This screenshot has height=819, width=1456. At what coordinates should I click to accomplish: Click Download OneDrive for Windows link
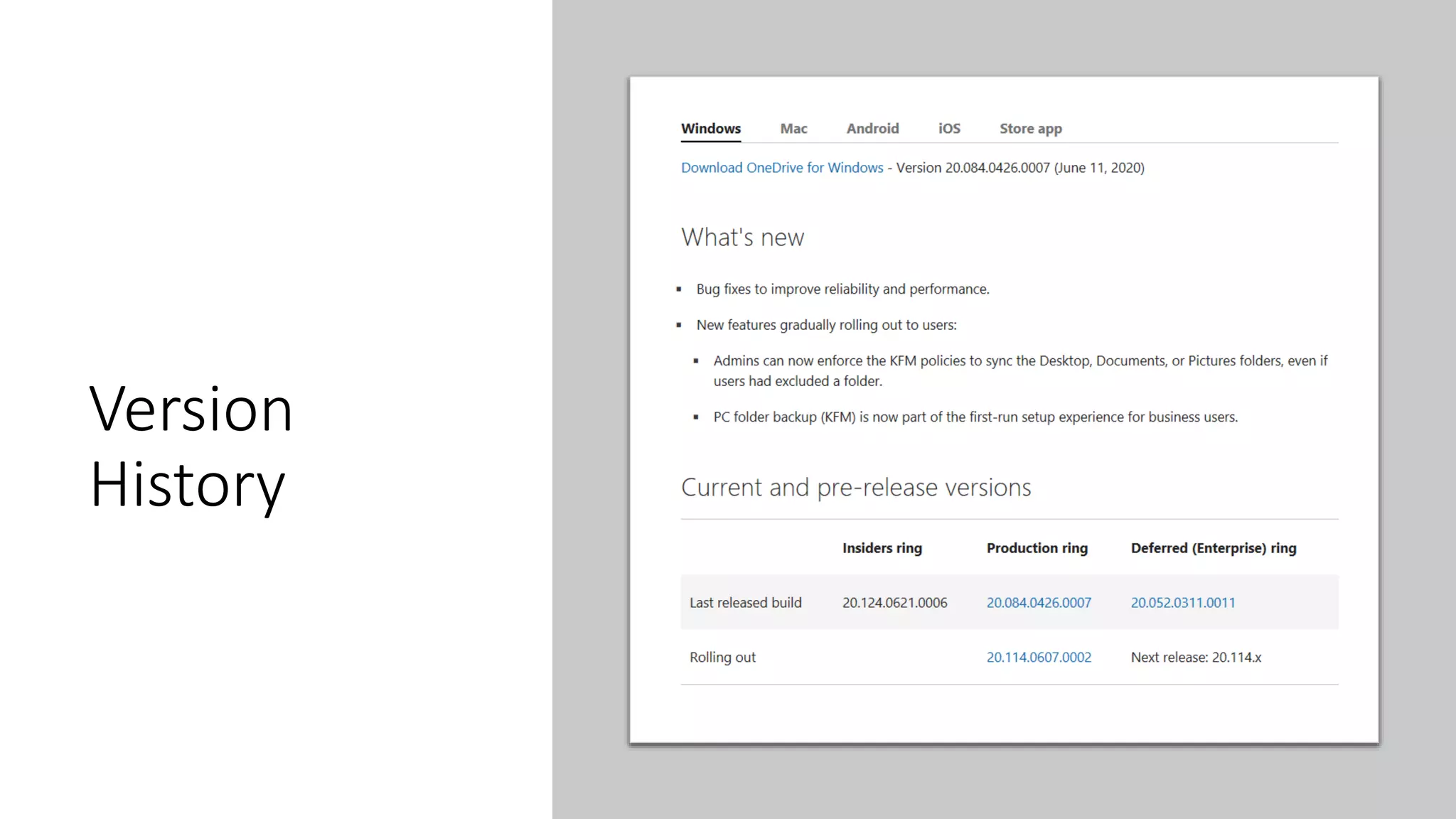pos(782,168)
